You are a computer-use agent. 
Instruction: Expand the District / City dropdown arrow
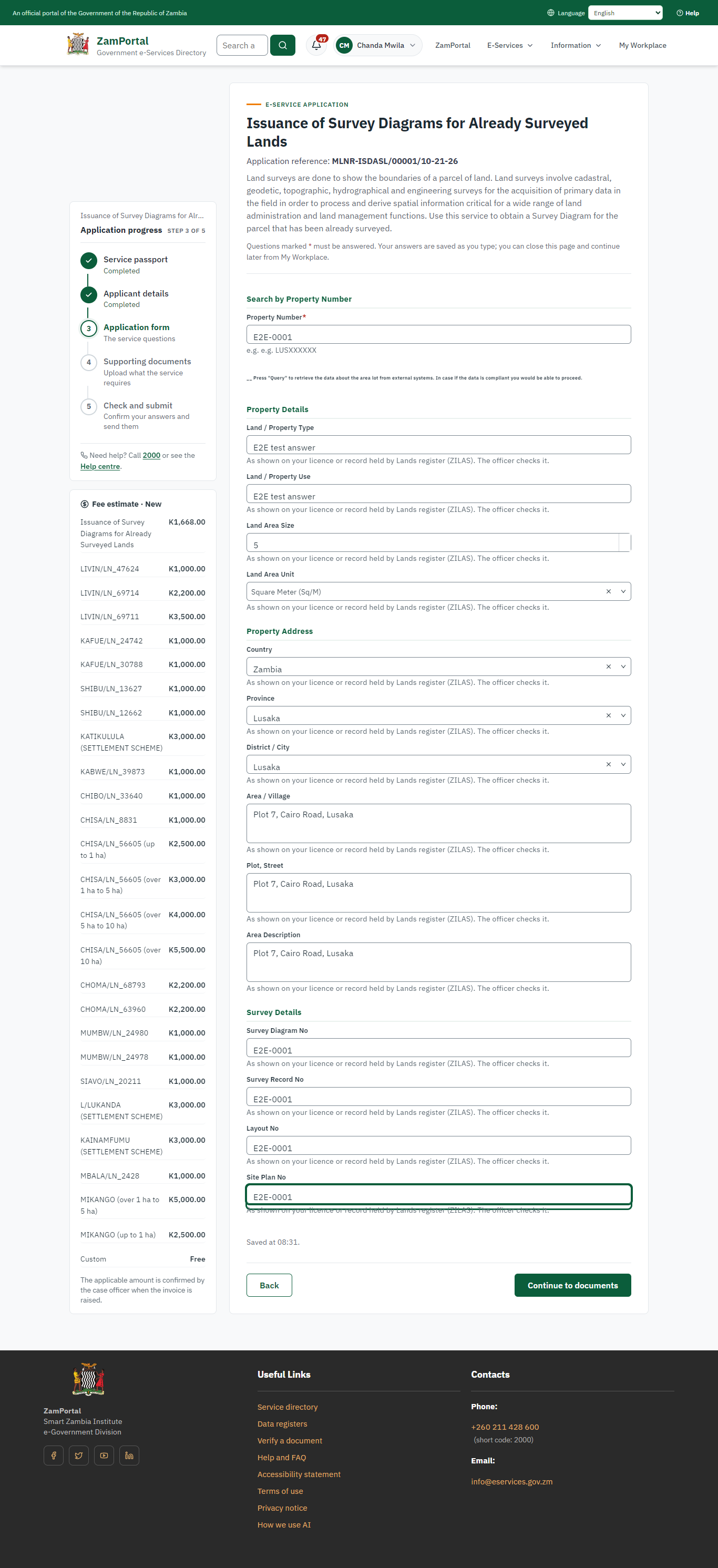point(623,764)
